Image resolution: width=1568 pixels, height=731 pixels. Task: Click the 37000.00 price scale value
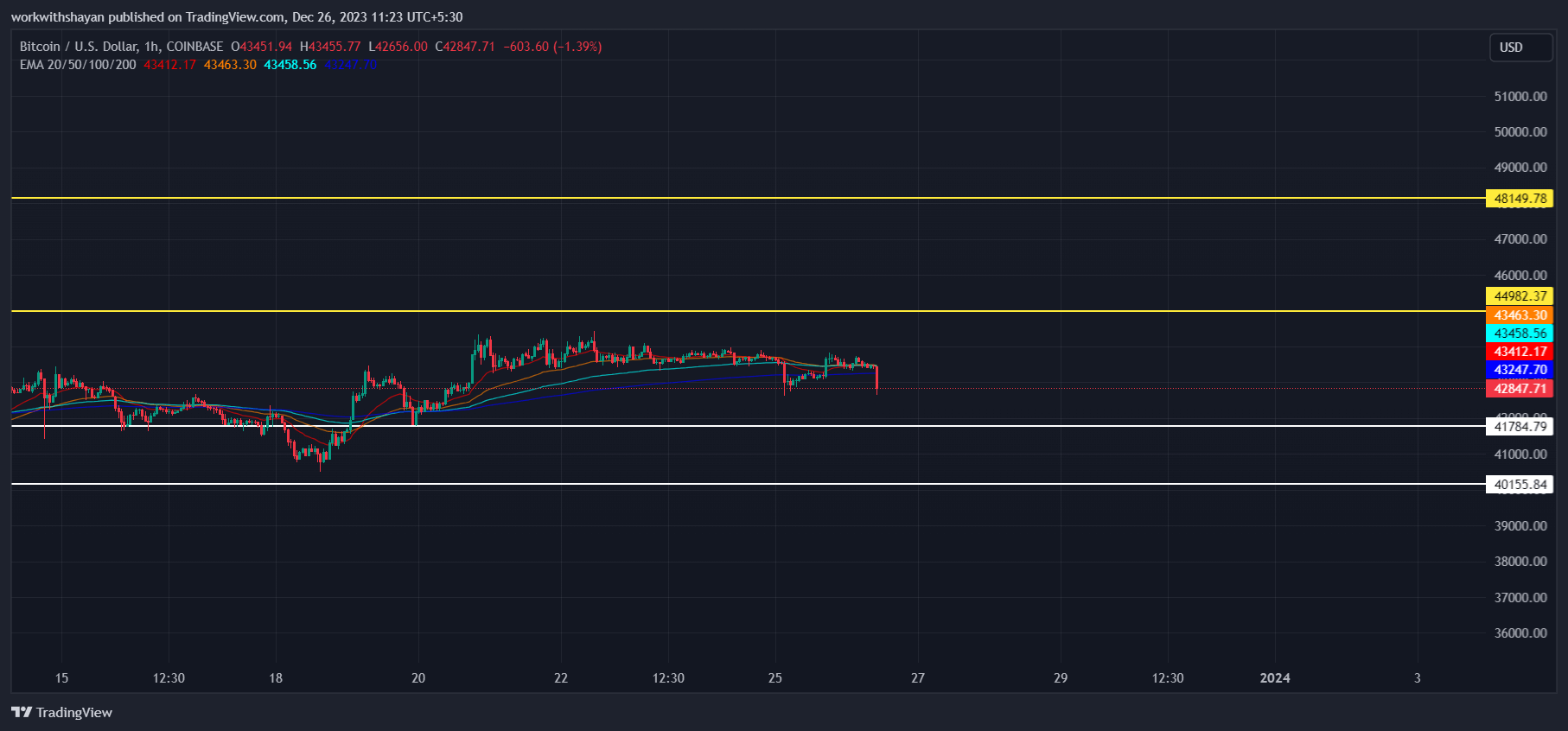point(1520,598)
